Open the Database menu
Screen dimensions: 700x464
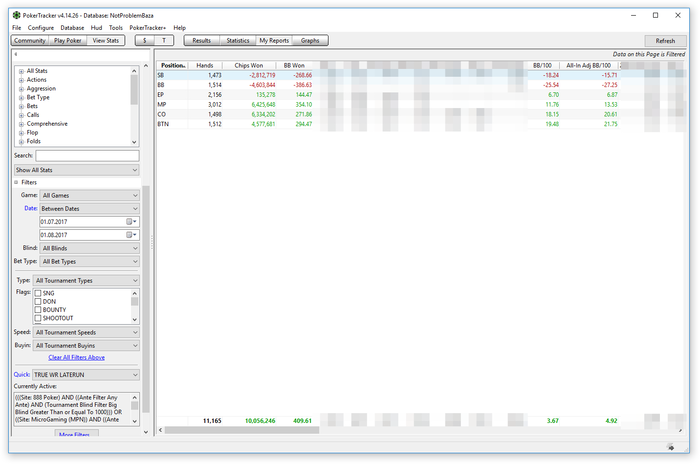(72, 28)
